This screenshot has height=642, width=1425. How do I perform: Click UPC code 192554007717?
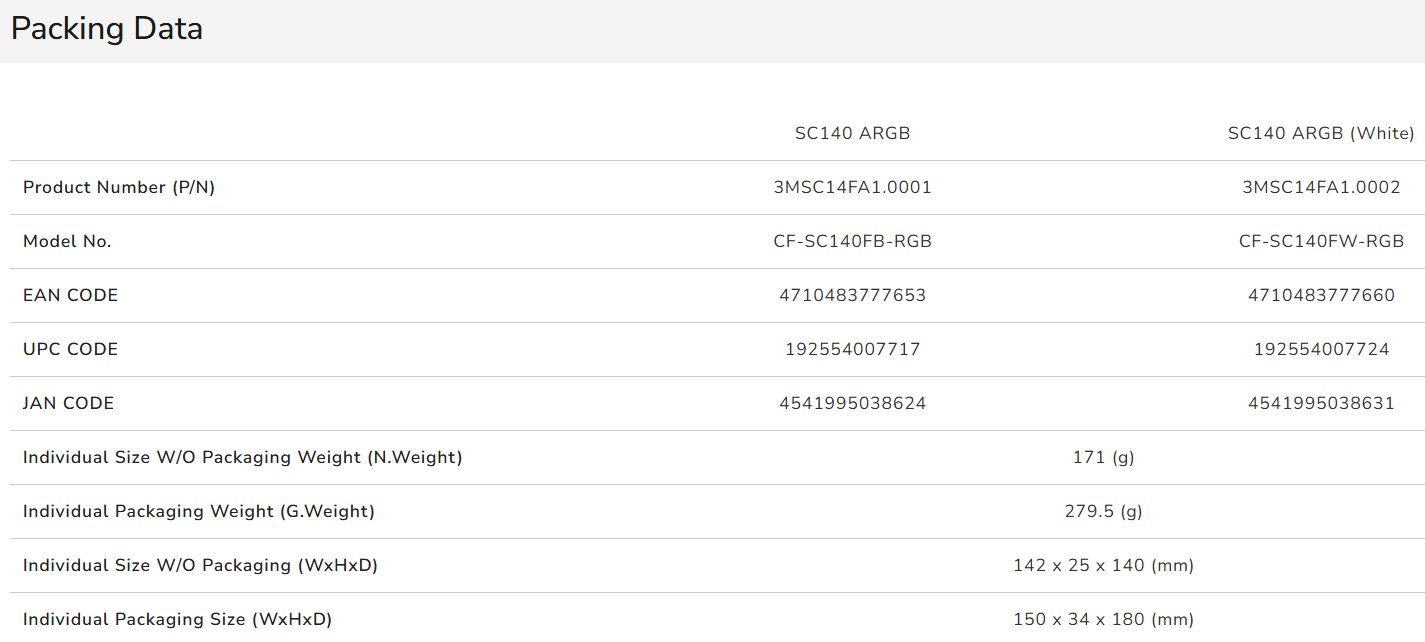(x=852, y=349)
